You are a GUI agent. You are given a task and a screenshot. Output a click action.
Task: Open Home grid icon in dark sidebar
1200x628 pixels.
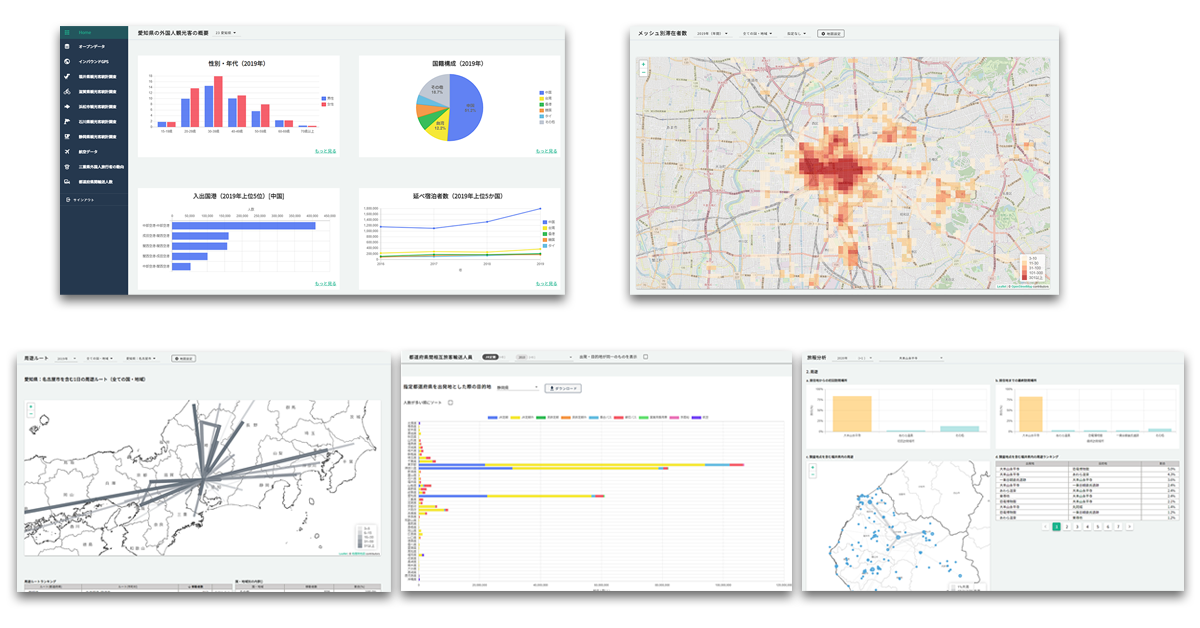tap(67, 33)
